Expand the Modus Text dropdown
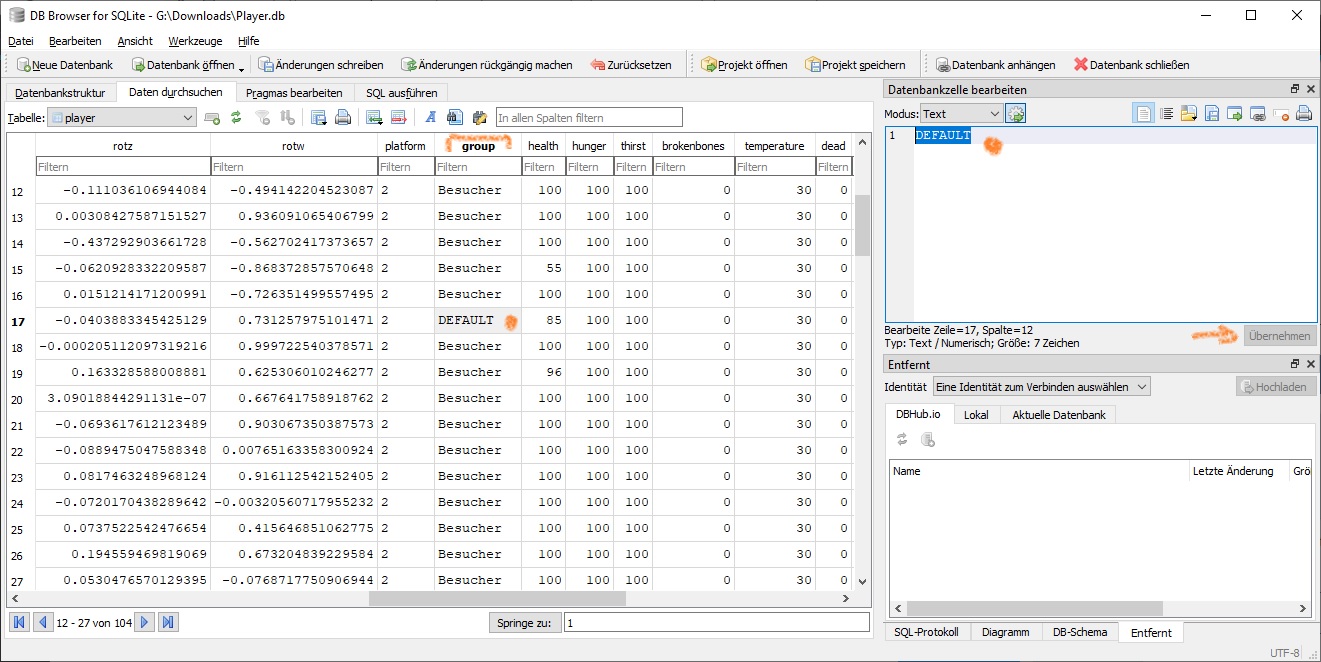This screenshot has width=1321, height=662. click(x=960, y=114)
